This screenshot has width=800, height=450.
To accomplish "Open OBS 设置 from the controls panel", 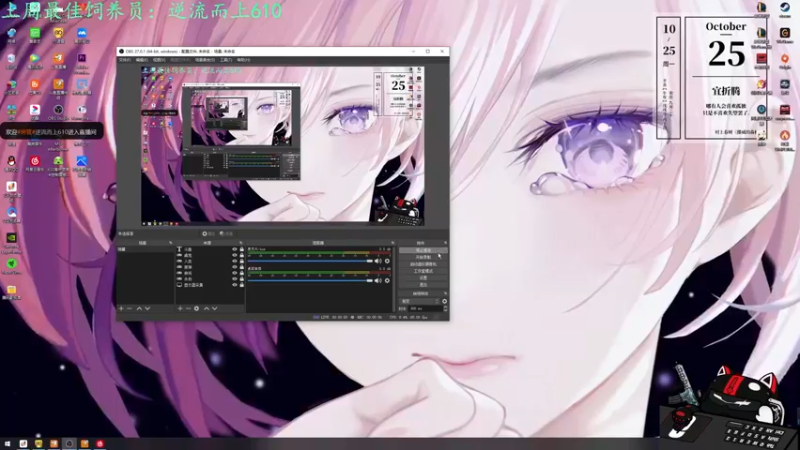I will pos(423,278).
